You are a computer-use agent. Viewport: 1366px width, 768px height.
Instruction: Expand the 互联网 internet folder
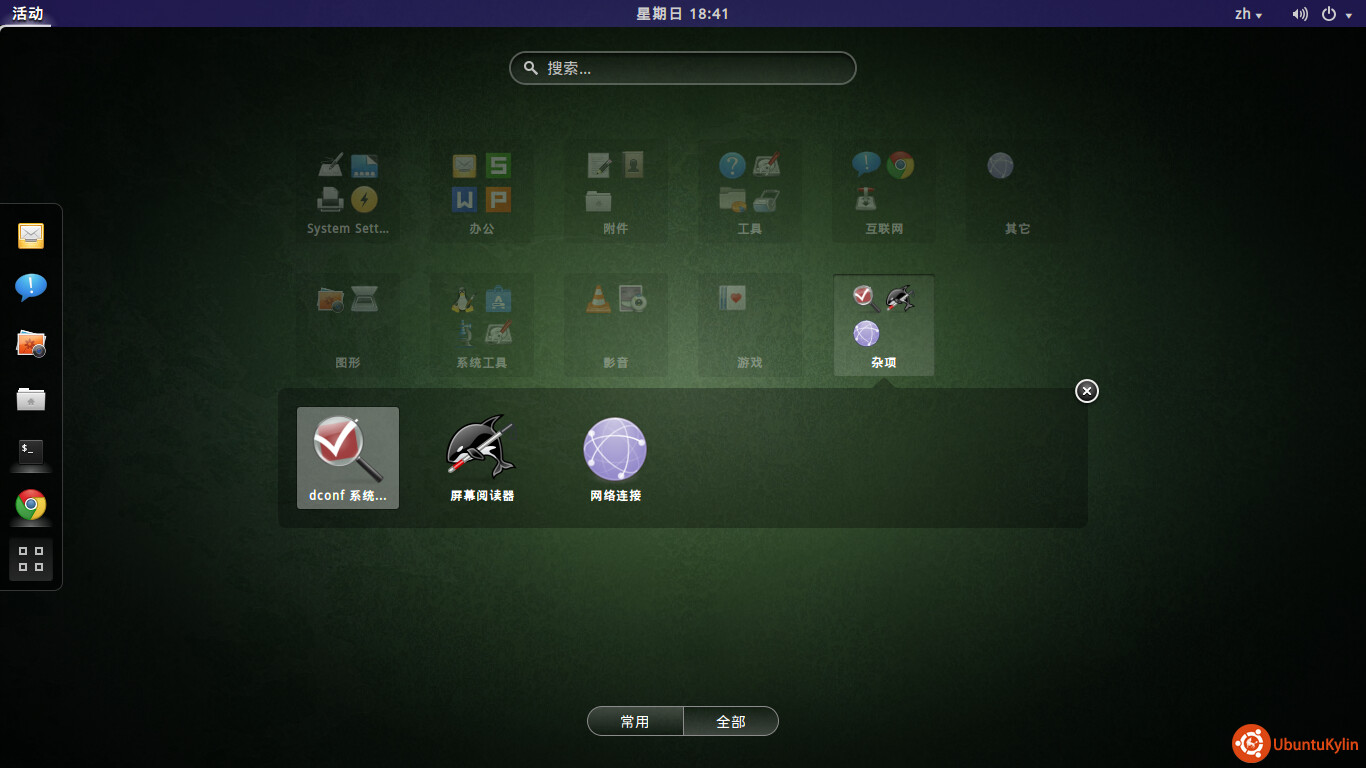click(884, 191)
